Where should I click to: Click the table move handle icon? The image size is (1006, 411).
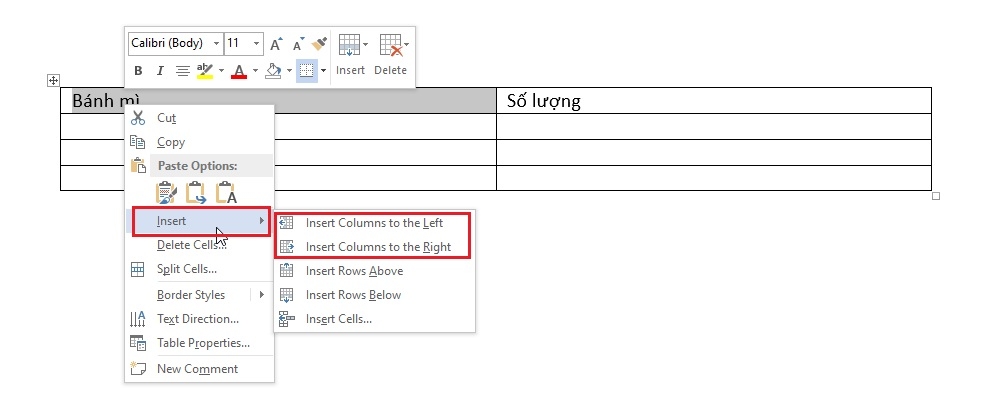[53, 80]
